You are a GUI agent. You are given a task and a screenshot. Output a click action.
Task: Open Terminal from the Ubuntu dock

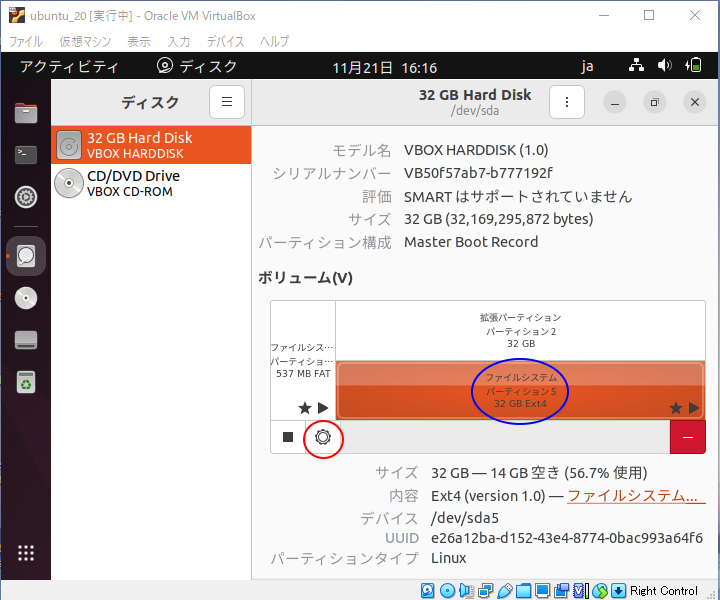(x=26, y=155)
